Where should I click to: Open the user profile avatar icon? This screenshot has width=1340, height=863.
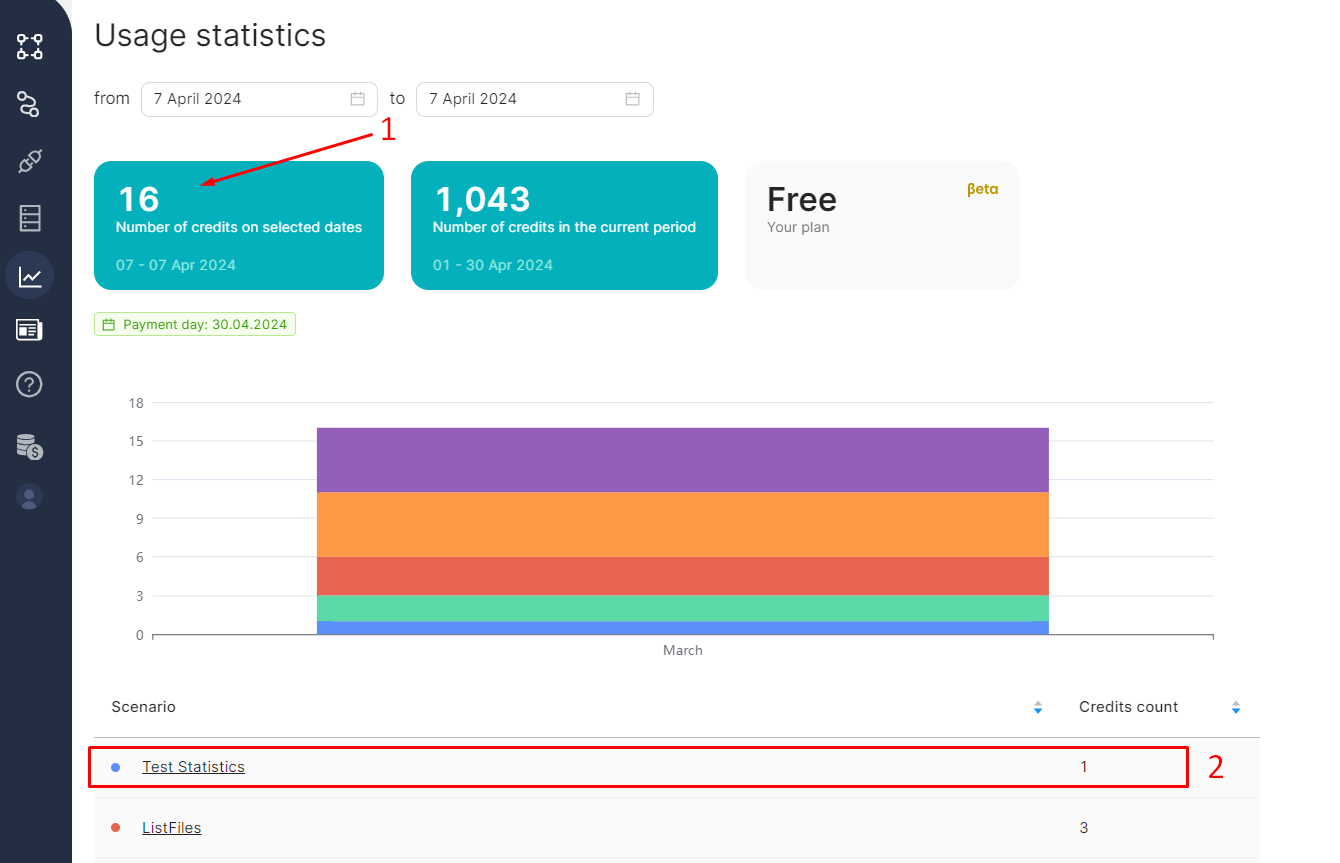pyautogui.click(x=30, y=497)
